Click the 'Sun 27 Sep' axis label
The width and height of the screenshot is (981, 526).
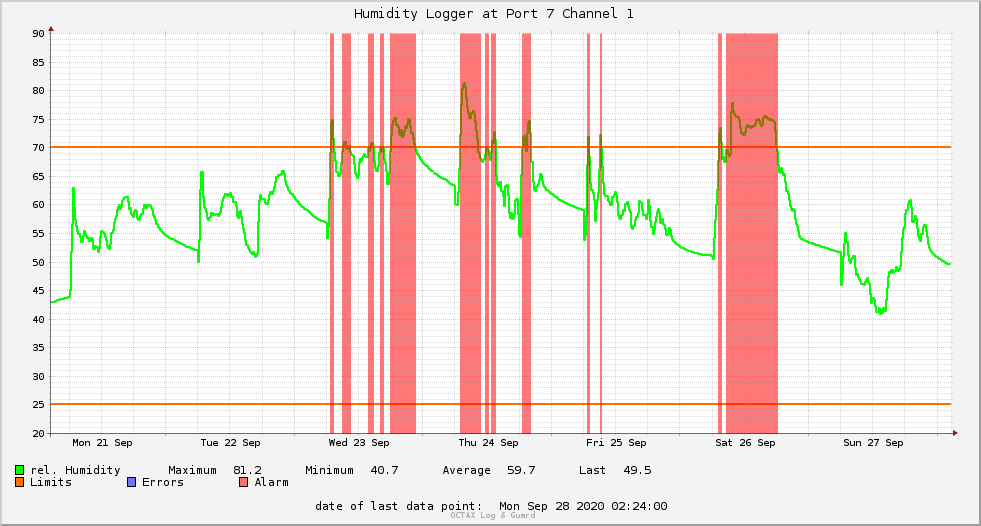(x=873, y=443)
